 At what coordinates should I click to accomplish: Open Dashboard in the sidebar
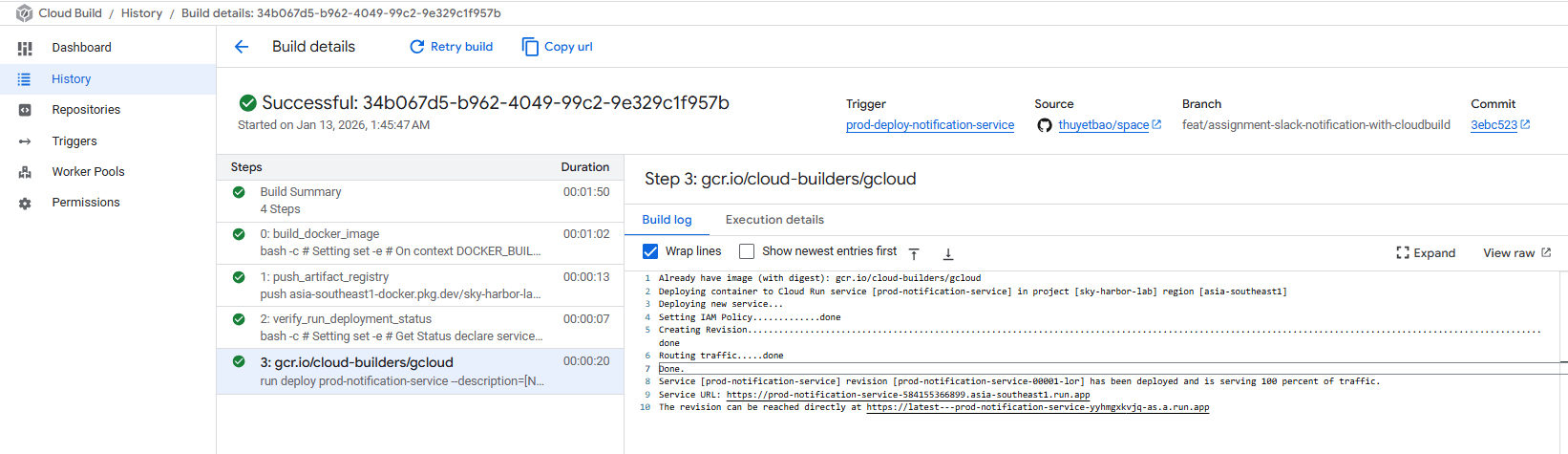[81, 48]
